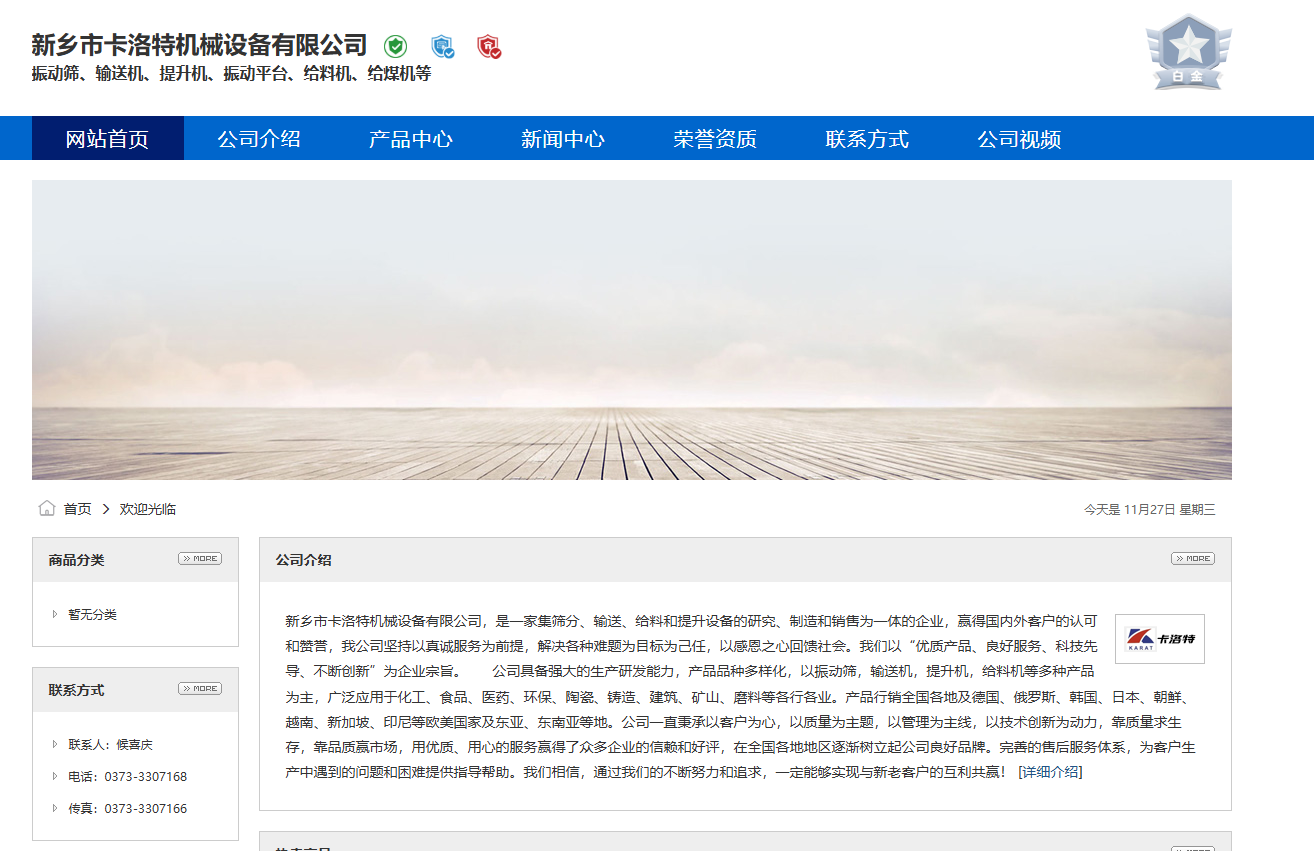Open the 荣誉资质 navigation item
The width and height of the screenshot is (1314, 851).
coord(715,139)
